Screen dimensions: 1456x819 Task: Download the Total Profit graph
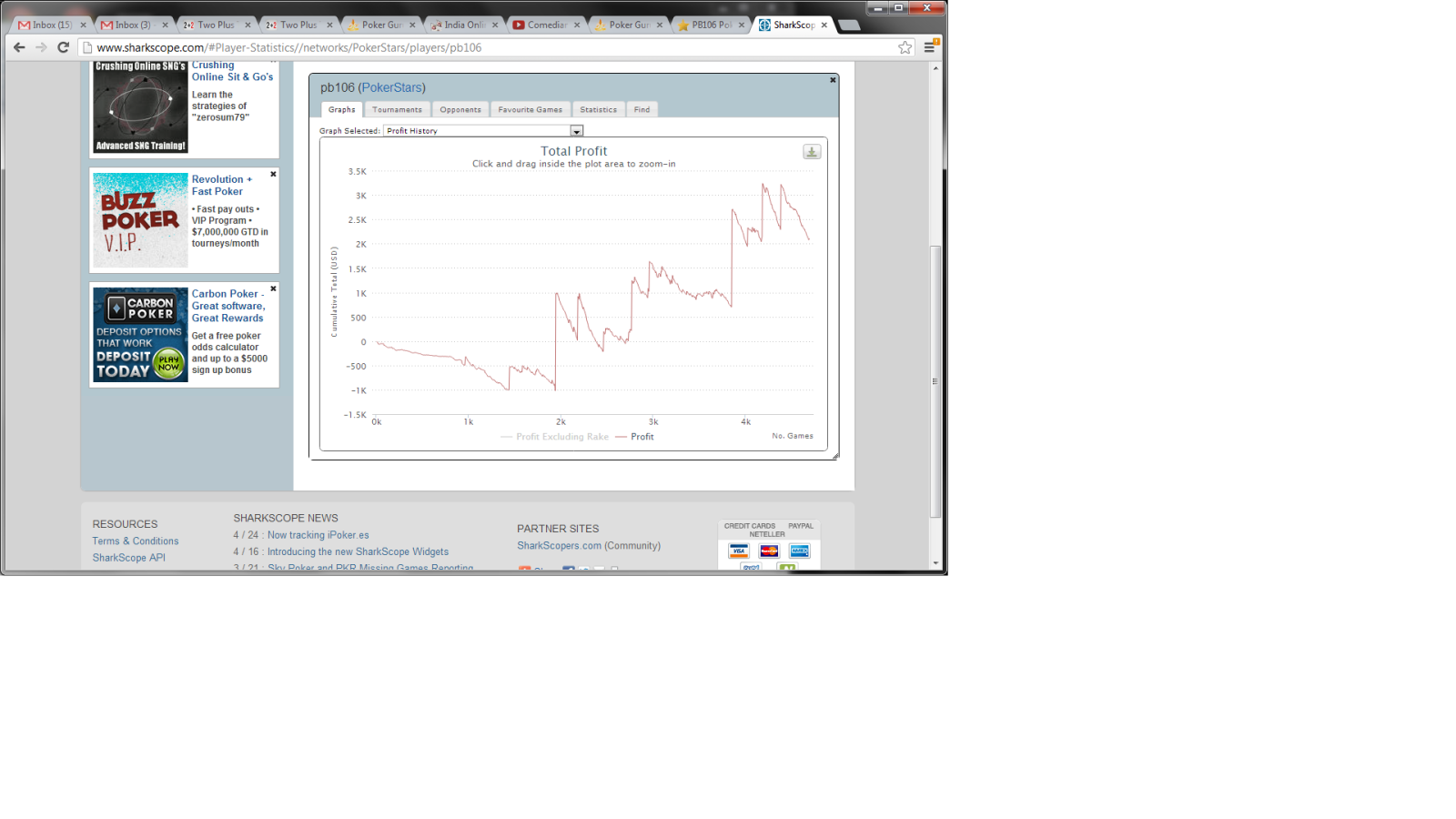812,152
